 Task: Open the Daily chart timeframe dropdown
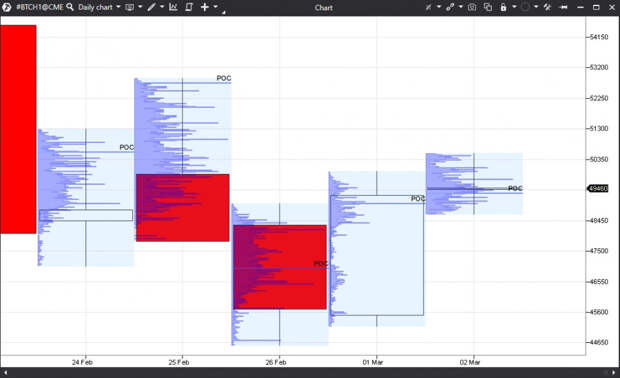tap(99, 7)
